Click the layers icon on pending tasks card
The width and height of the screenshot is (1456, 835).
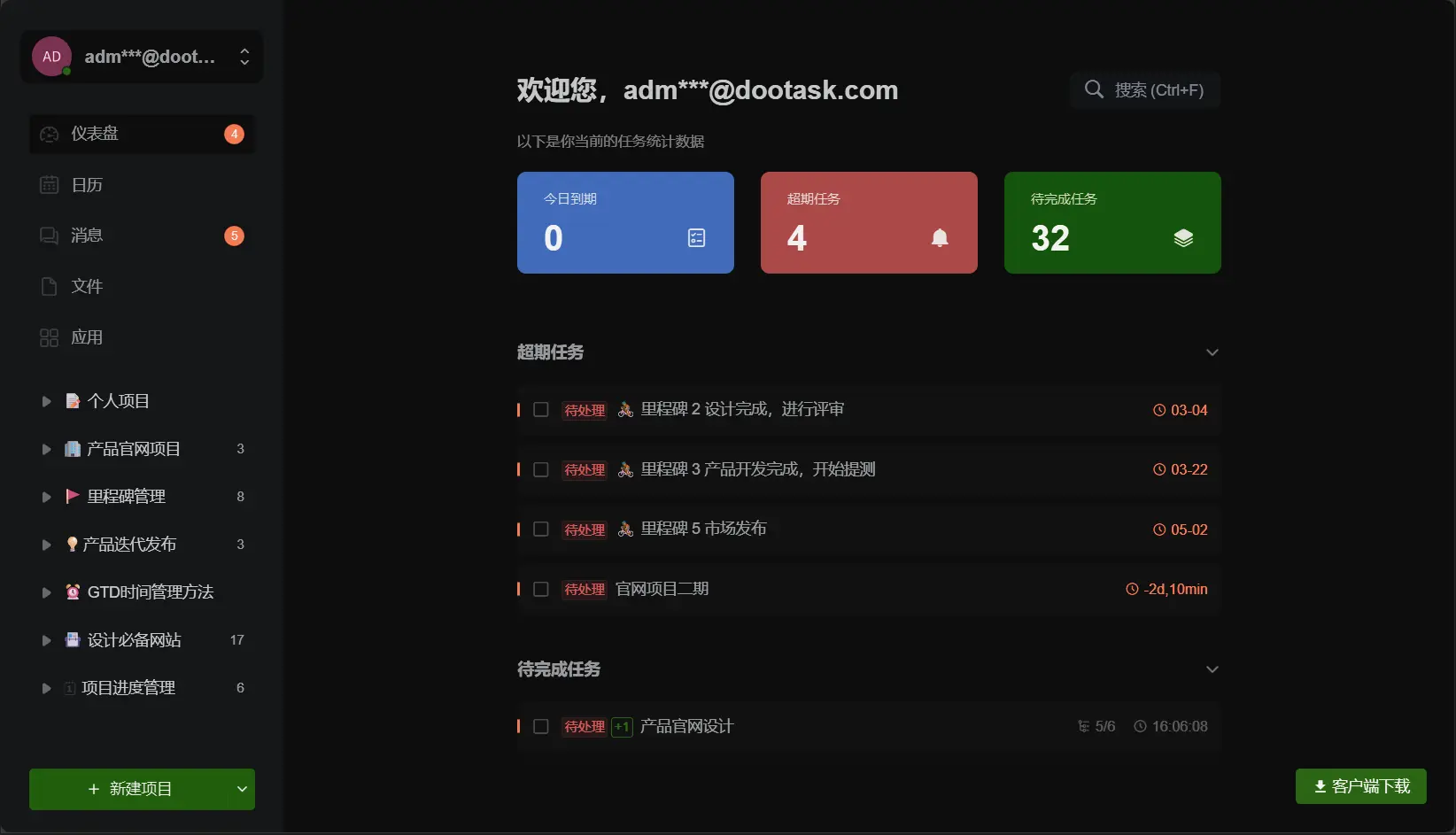pyautogui.click(x=1183, y=238)
